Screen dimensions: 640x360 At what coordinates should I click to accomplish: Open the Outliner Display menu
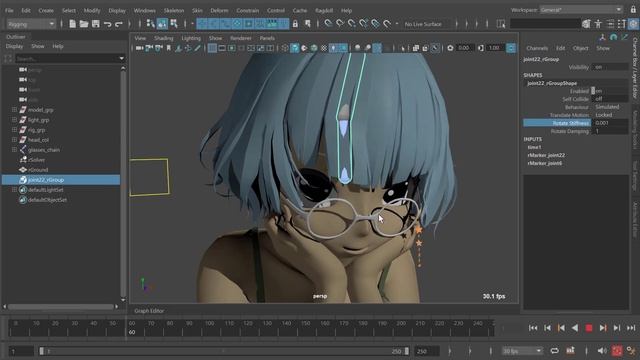pos(14,47)
